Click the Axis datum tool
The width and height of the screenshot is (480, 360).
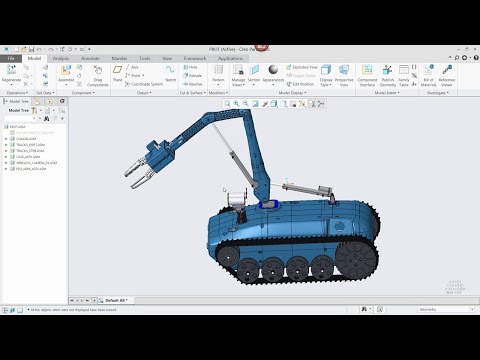pos(132,67)
